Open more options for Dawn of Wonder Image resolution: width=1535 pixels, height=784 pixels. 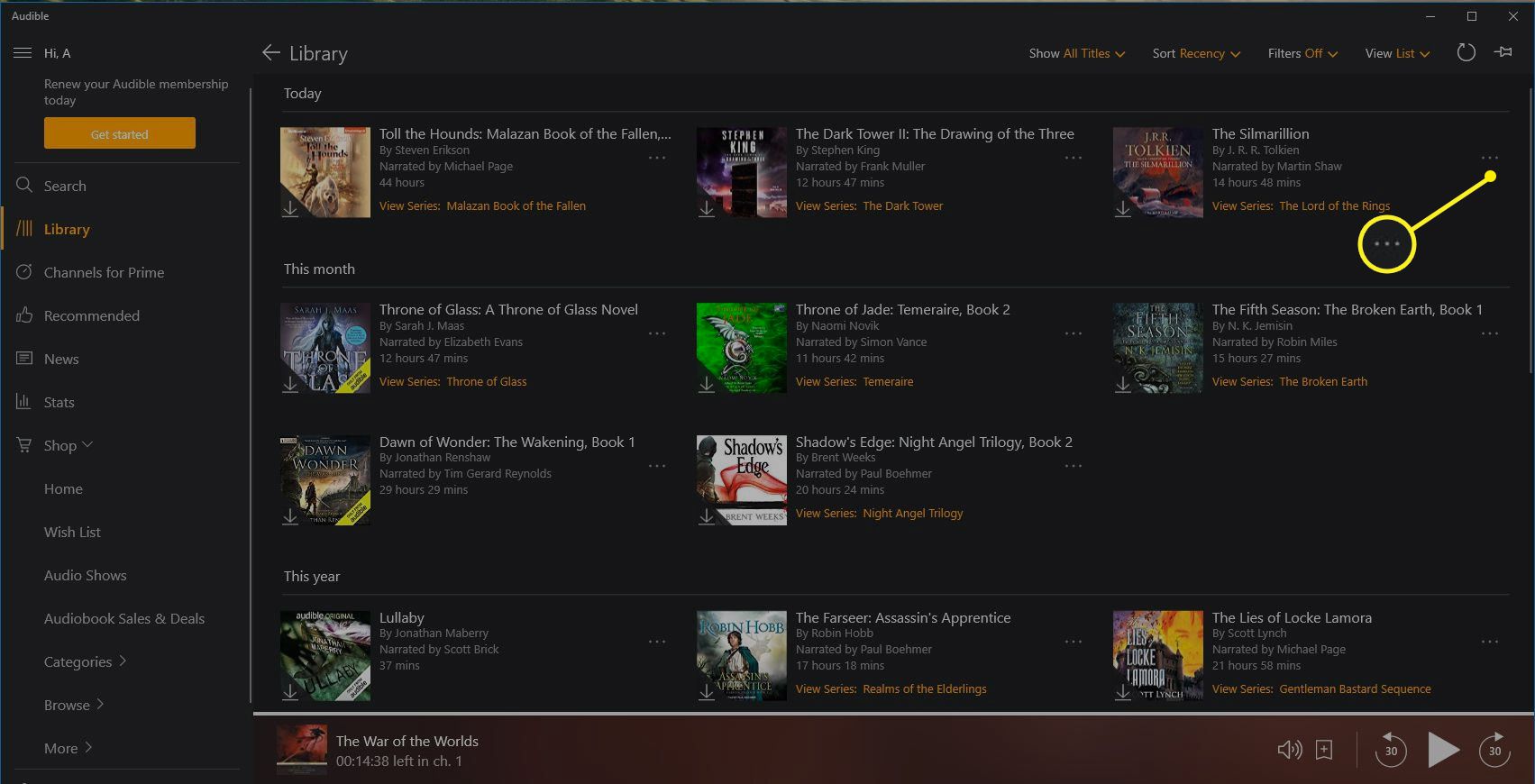[x=657, y=466]
